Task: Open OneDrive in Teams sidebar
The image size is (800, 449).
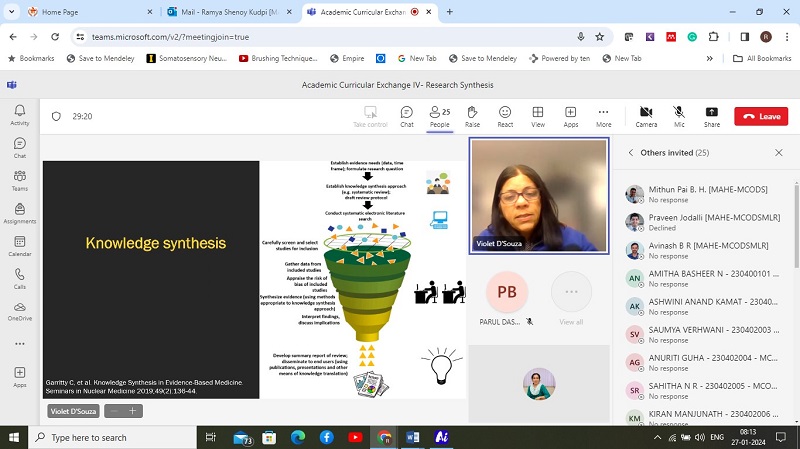Action: [19, 311]
